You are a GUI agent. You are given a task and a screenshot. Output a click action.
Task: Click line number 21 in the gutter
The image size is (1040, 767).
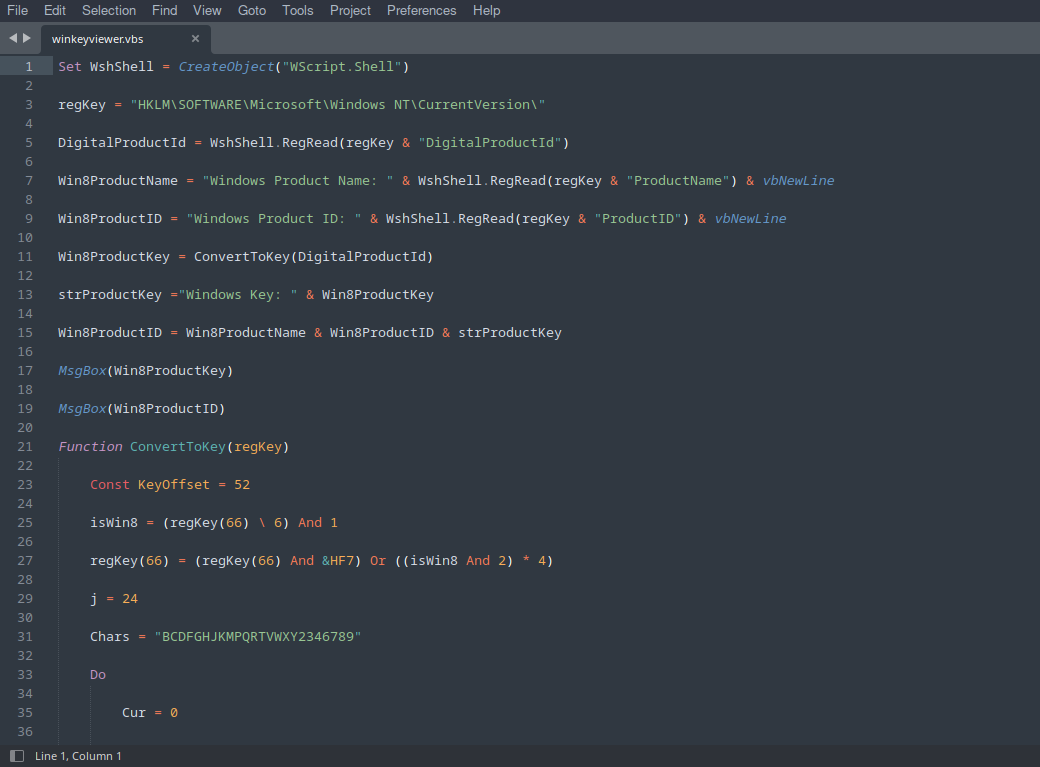click(x=25, y=447)
